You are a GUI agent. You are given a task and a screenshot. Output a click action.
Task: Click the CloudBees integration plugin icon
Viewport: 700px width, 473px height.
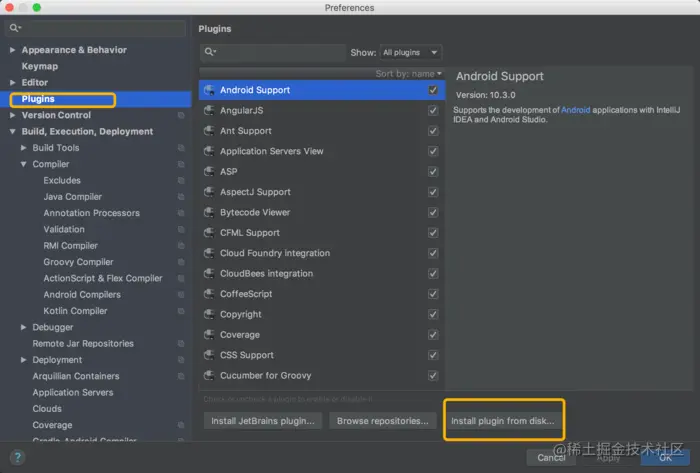[209, 274]
